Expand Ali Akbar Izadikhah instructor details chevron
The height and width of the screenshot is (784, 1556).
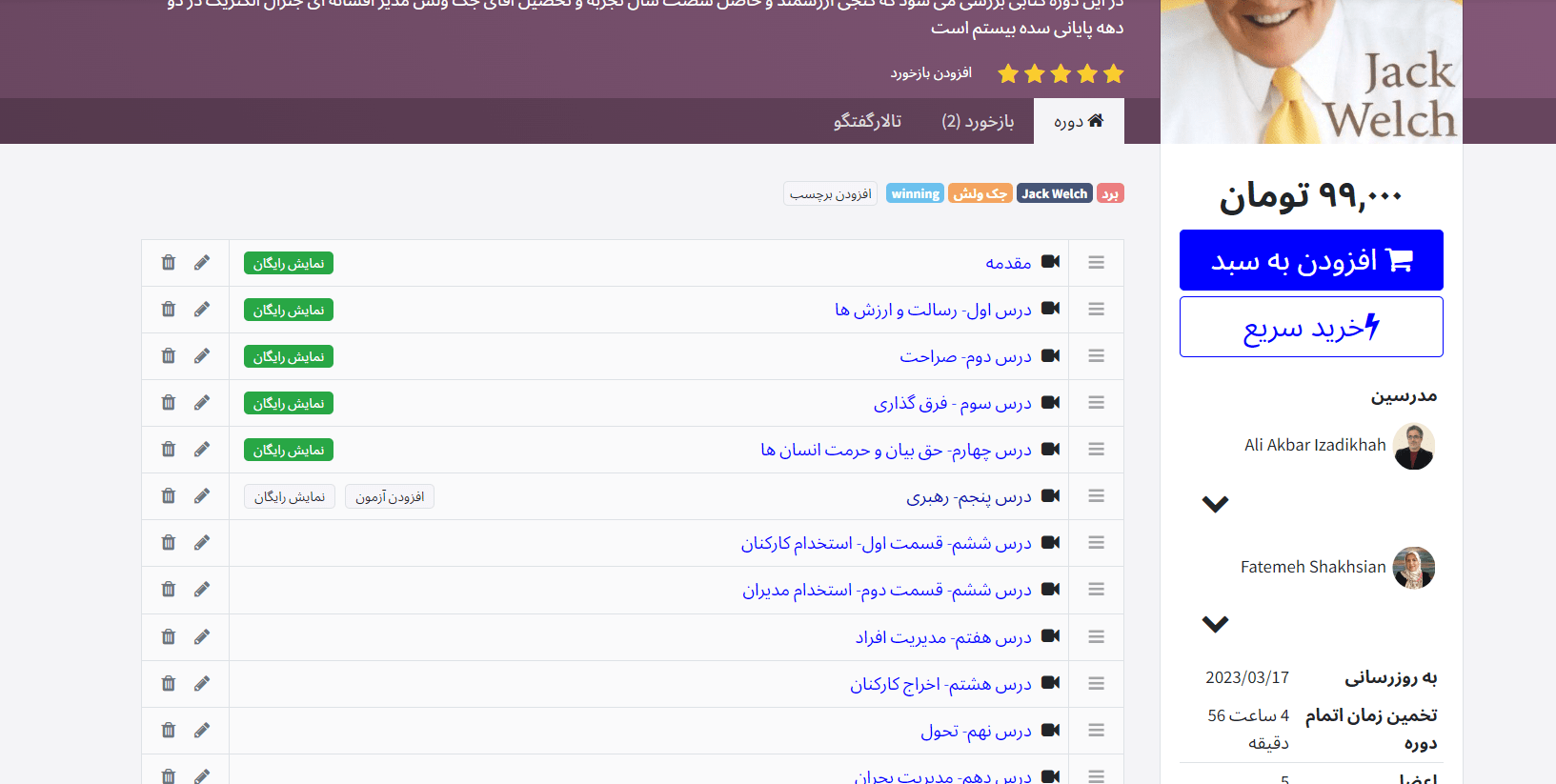(x=1215, y=504)
